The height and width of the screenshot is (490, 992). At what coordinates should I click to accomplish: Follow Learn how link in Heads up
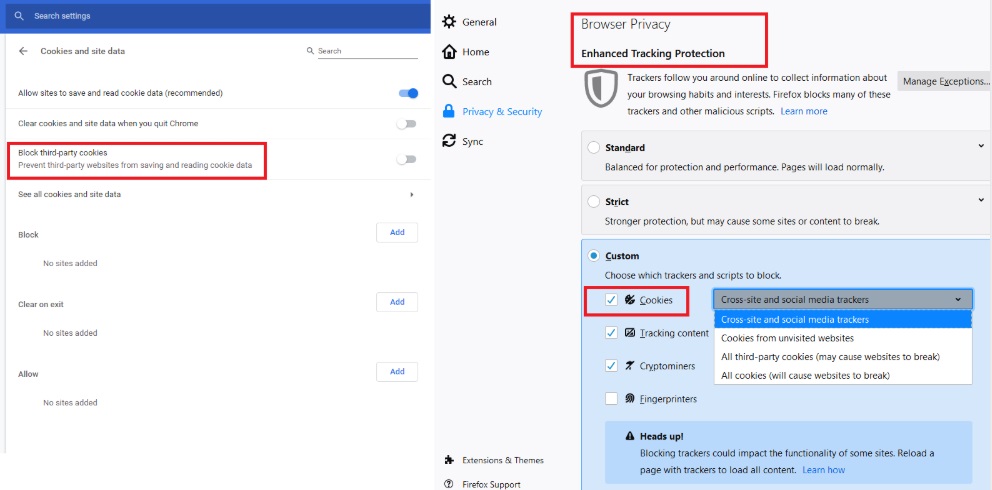(823, 470)
